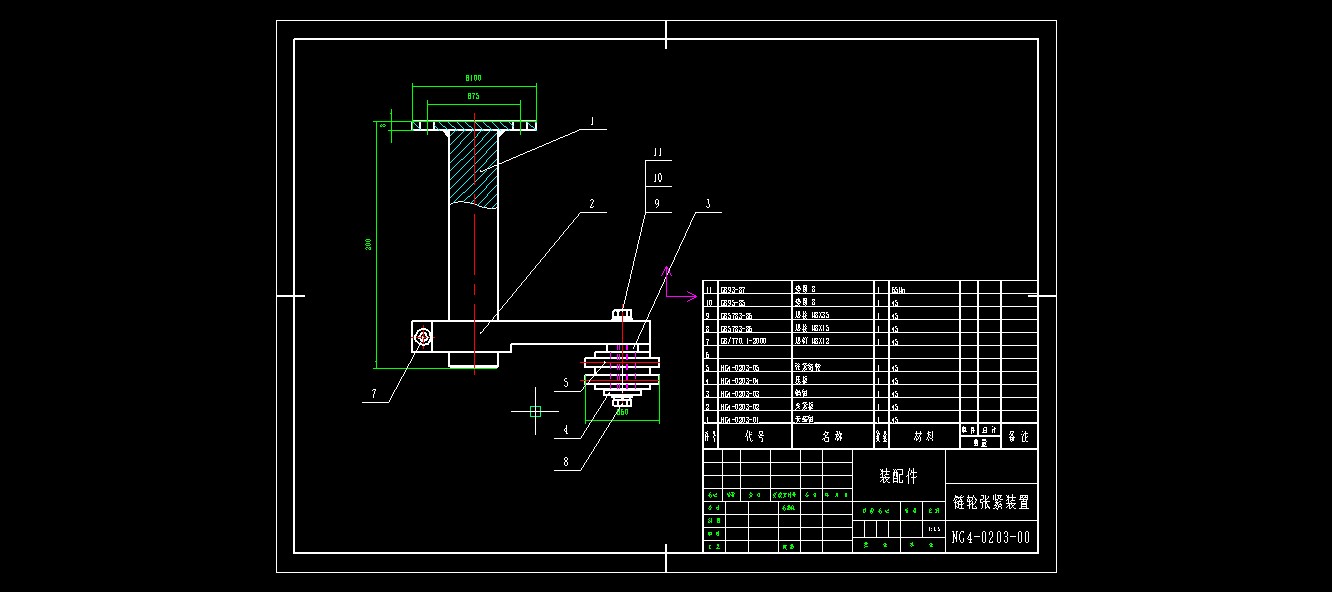
Task: Click the 代号 column header
Action: (x=755, y=437)
